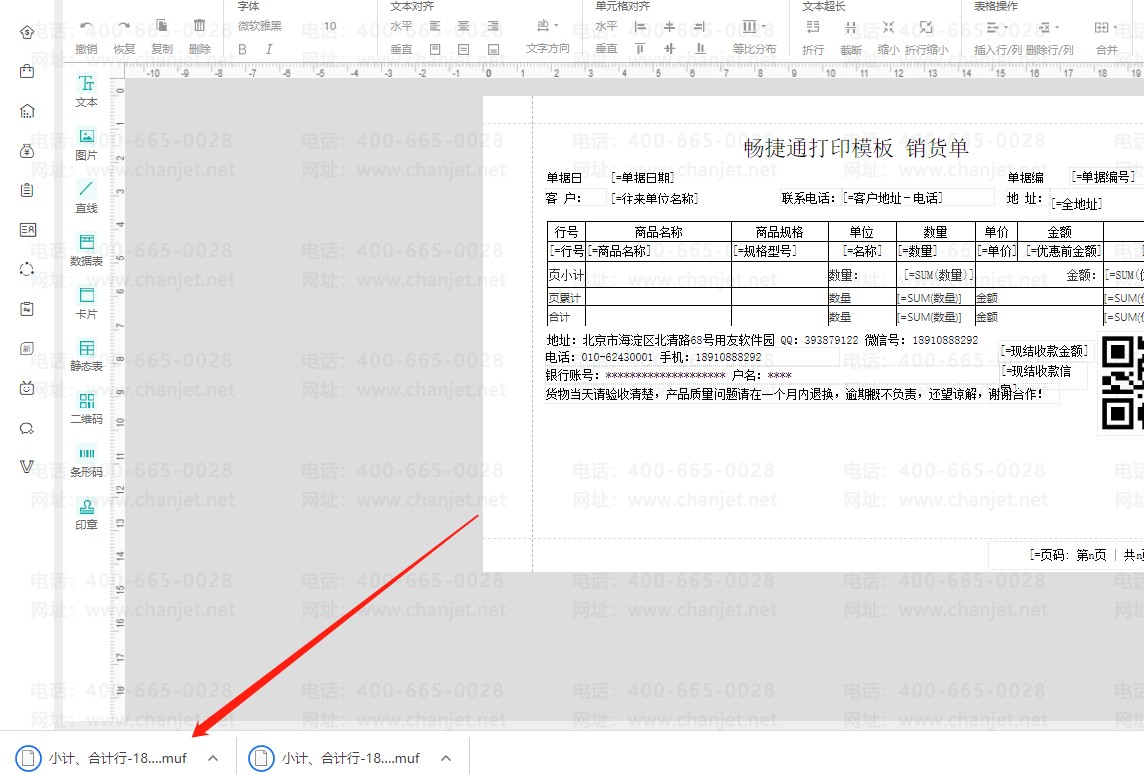Select the 印章 stamp tool

click(x=86, y=514)
